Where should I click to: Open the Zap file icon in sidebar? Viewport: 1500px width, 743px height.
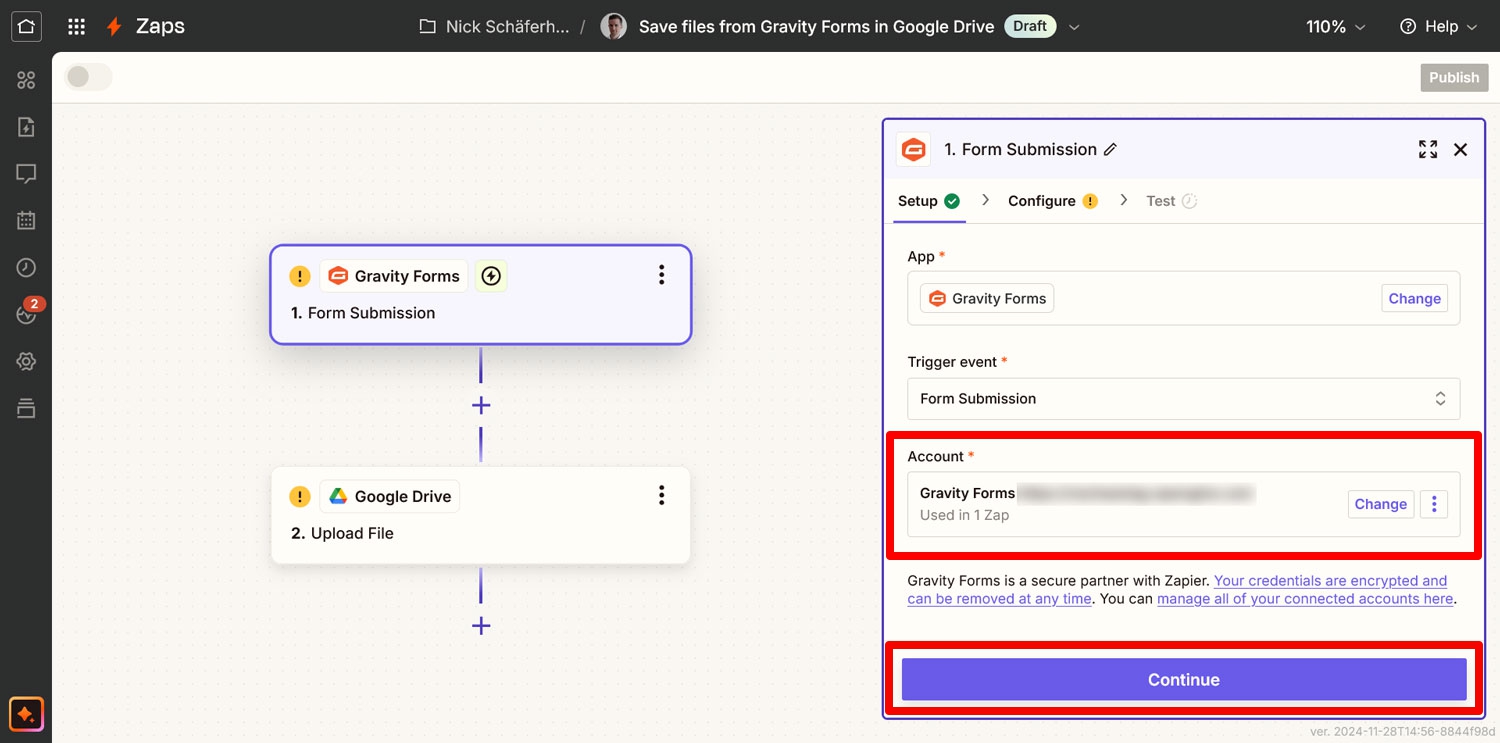(x=26, y=127)
